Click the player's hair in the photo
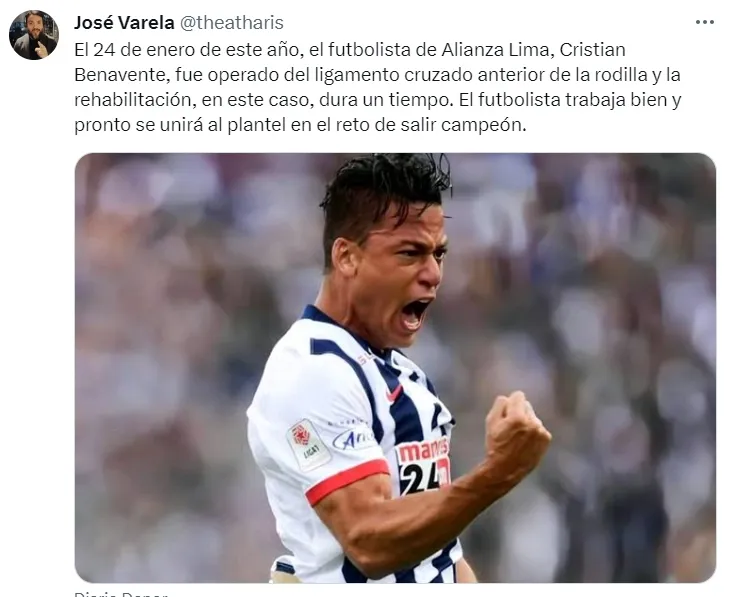The height and width of the screenshot is (597, 737). 383,197
